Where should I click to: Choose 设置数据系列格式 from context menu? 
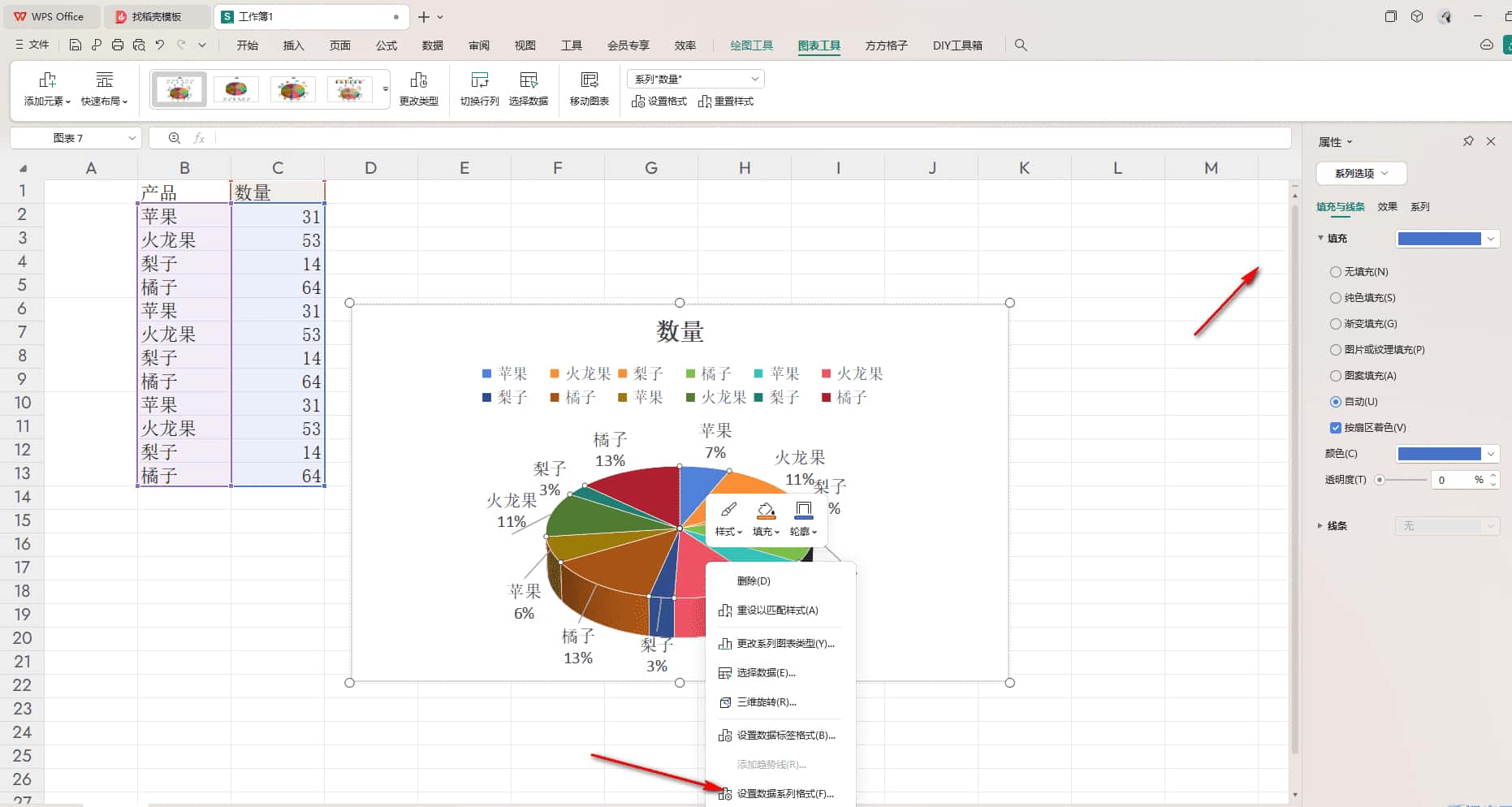point(784,794)
